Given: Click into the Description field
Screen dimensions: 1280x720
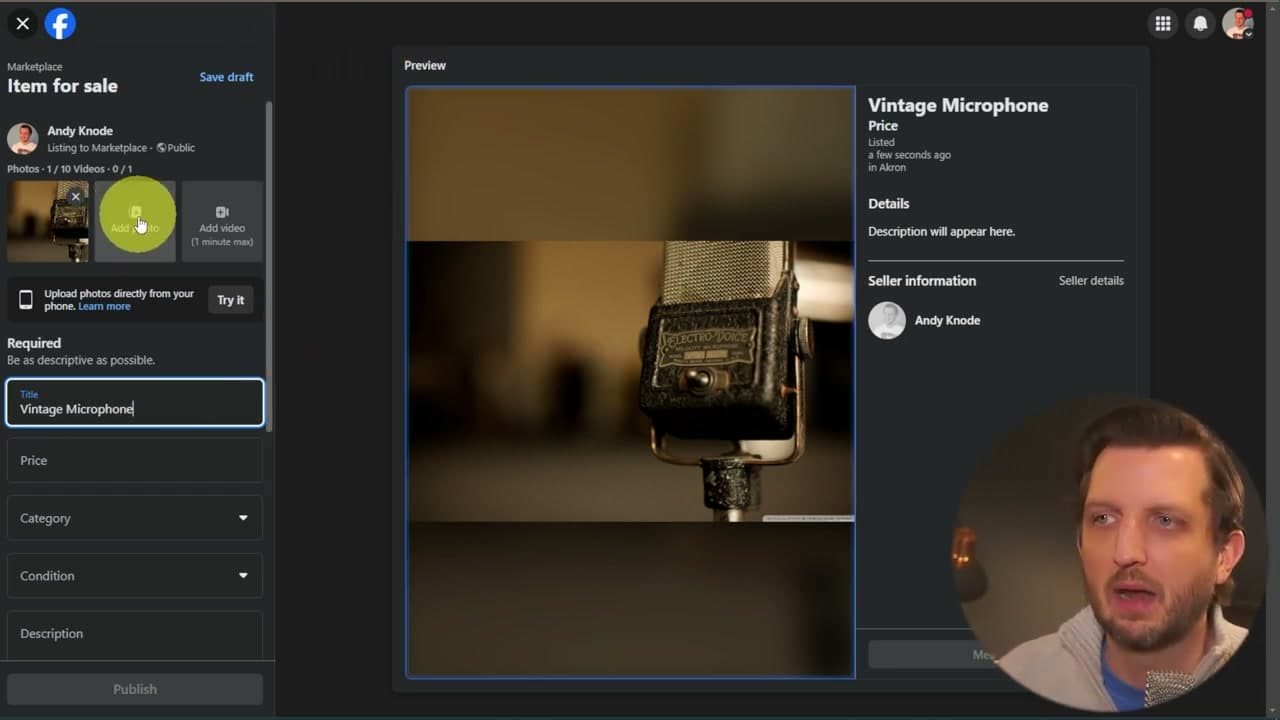Looking at the screenshot, I should pyautogui.click(x=135, y=634).
